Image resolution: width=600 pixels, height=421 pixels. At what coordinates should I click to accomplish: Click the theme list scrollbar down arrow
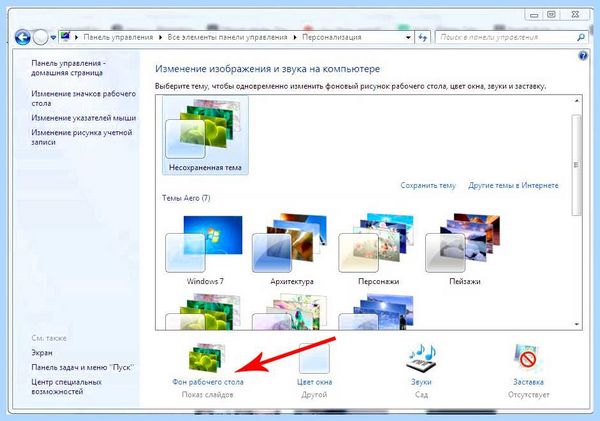click(x=576, y=324)
